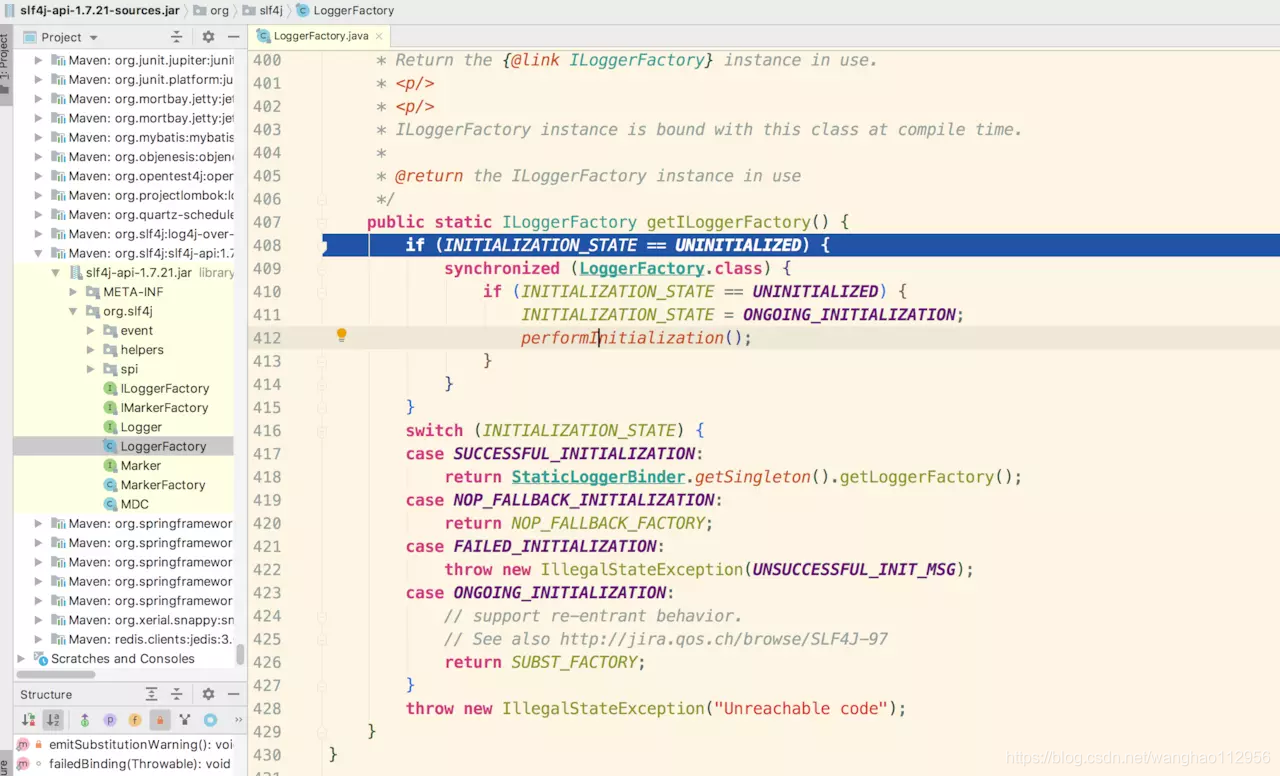The height and width of the screenshot is (776, 1280).
Task: Hide the Project panel with minus icon
Action: [233, 37]
